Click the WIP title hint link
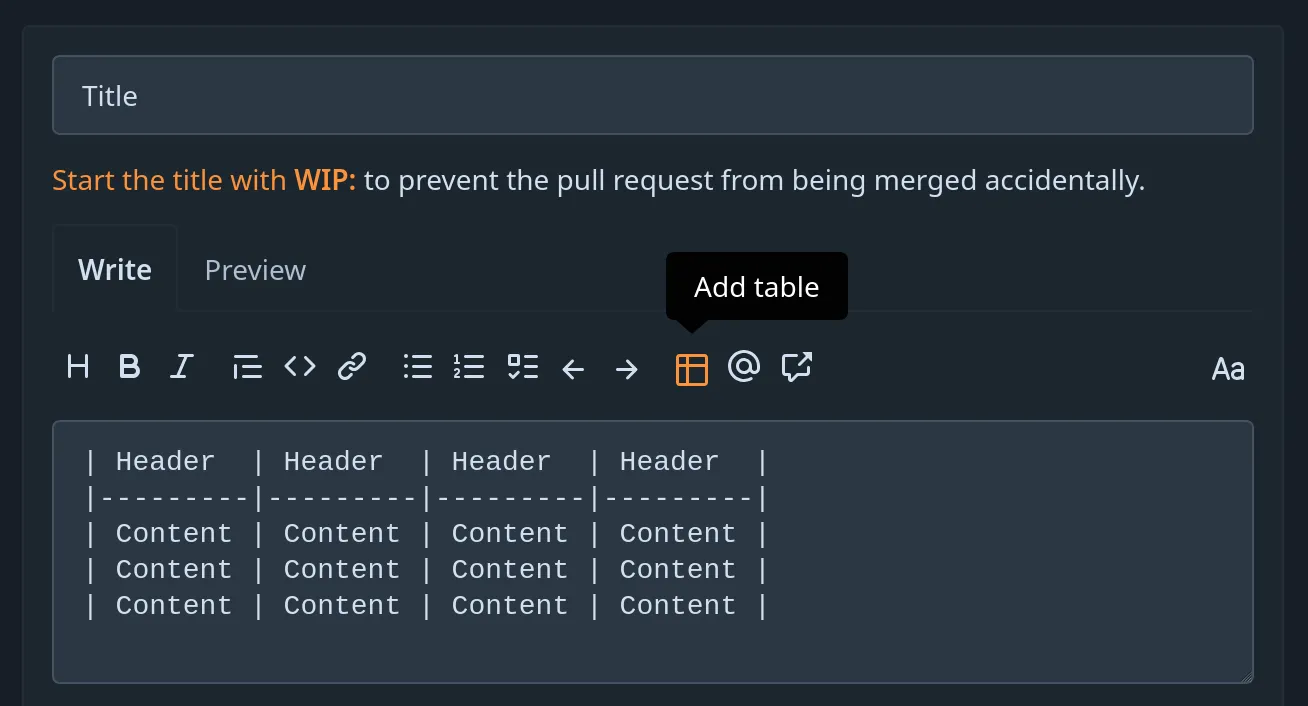Screen dimensions: 1308x706 pos(200,180)
